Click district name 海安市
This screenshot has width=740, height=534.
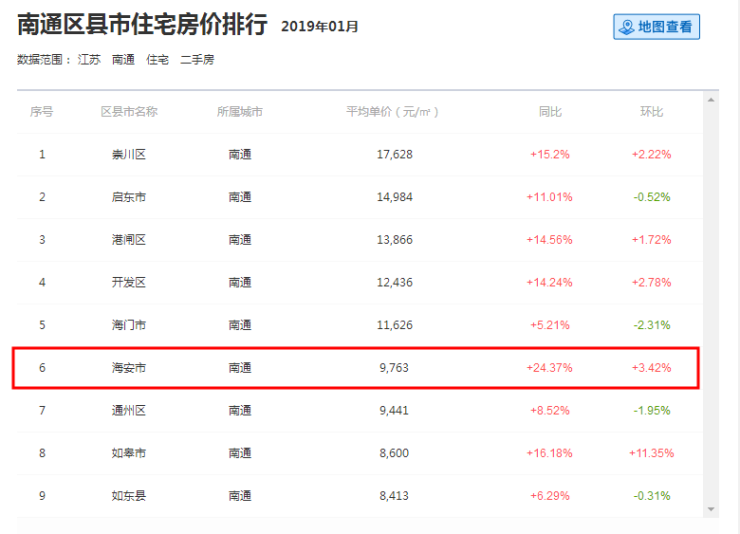coord(129,367)
